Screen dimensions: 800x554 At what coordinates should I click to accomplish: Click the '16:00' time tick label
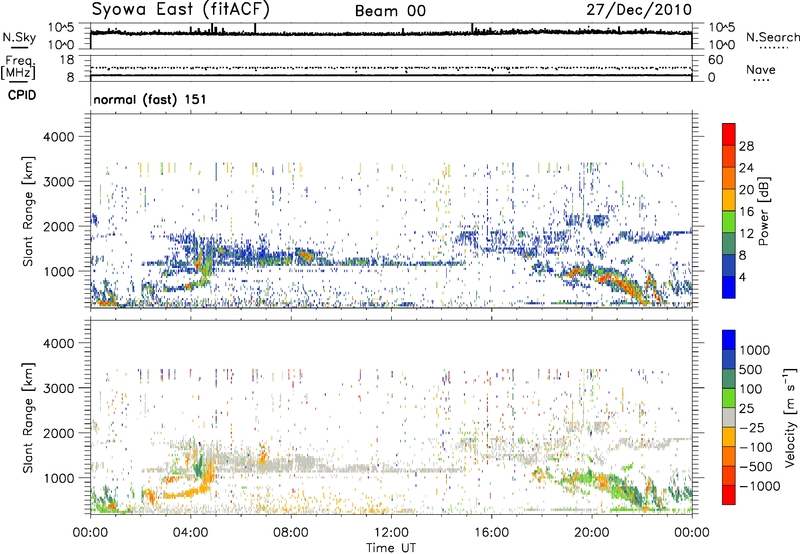click(x=491, y=533)
